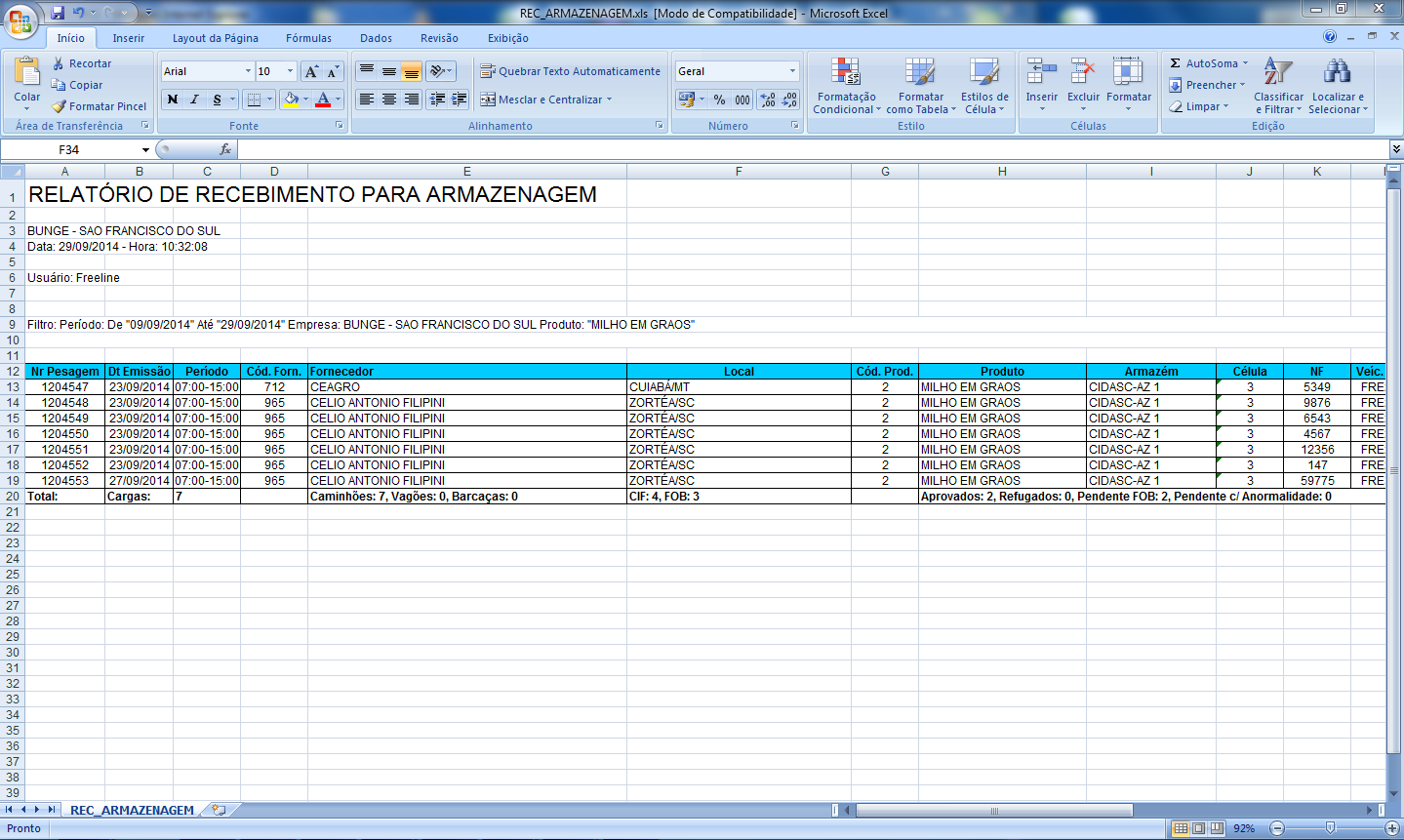Click the percent style icon
The width and height of the screenshot is (1404, 840).
[x=719, y=100]
